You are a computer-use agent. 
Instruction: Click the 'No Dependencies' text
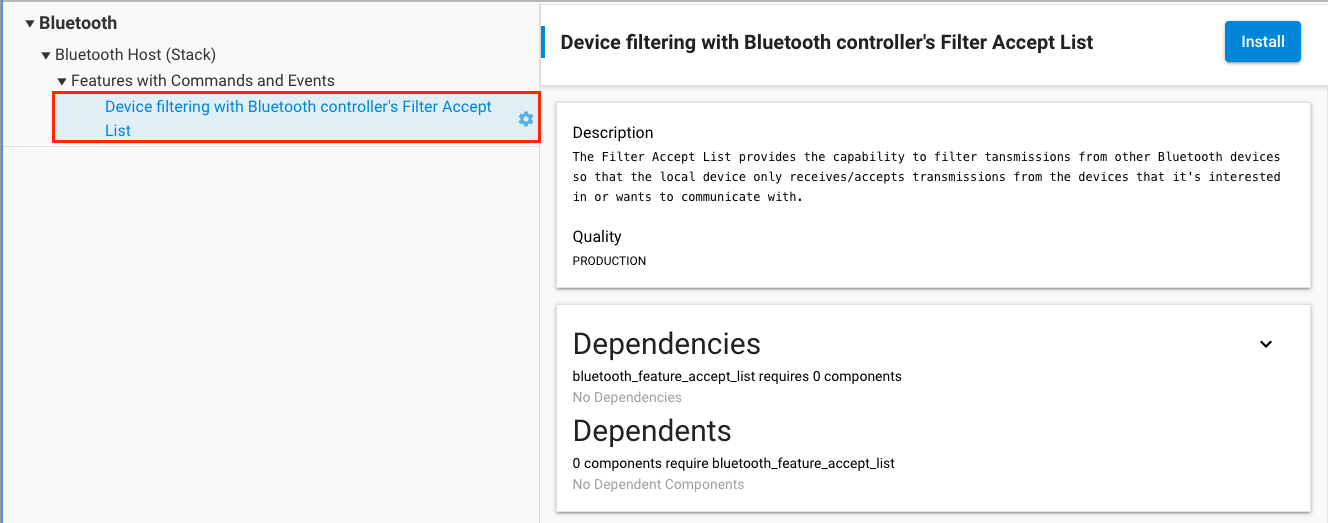(627, 397)
